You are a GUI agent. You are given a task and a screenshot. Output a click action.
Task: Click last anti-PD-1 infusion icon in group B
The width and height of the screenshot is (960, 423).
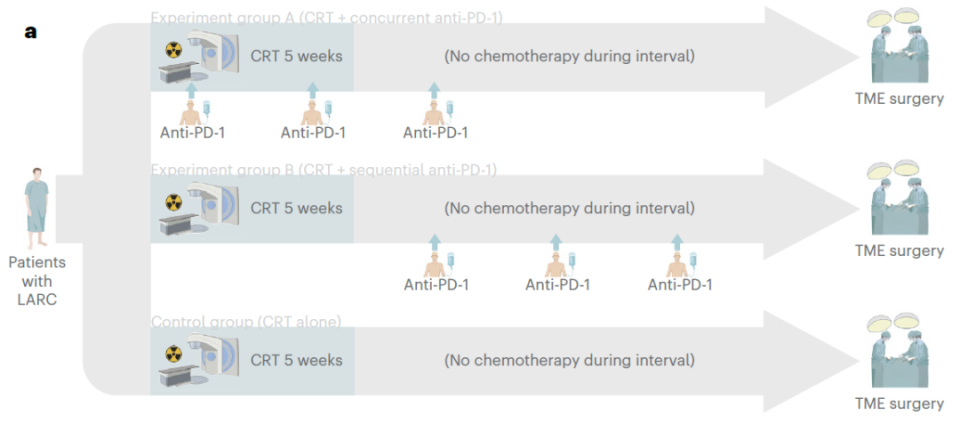point(680,257)
